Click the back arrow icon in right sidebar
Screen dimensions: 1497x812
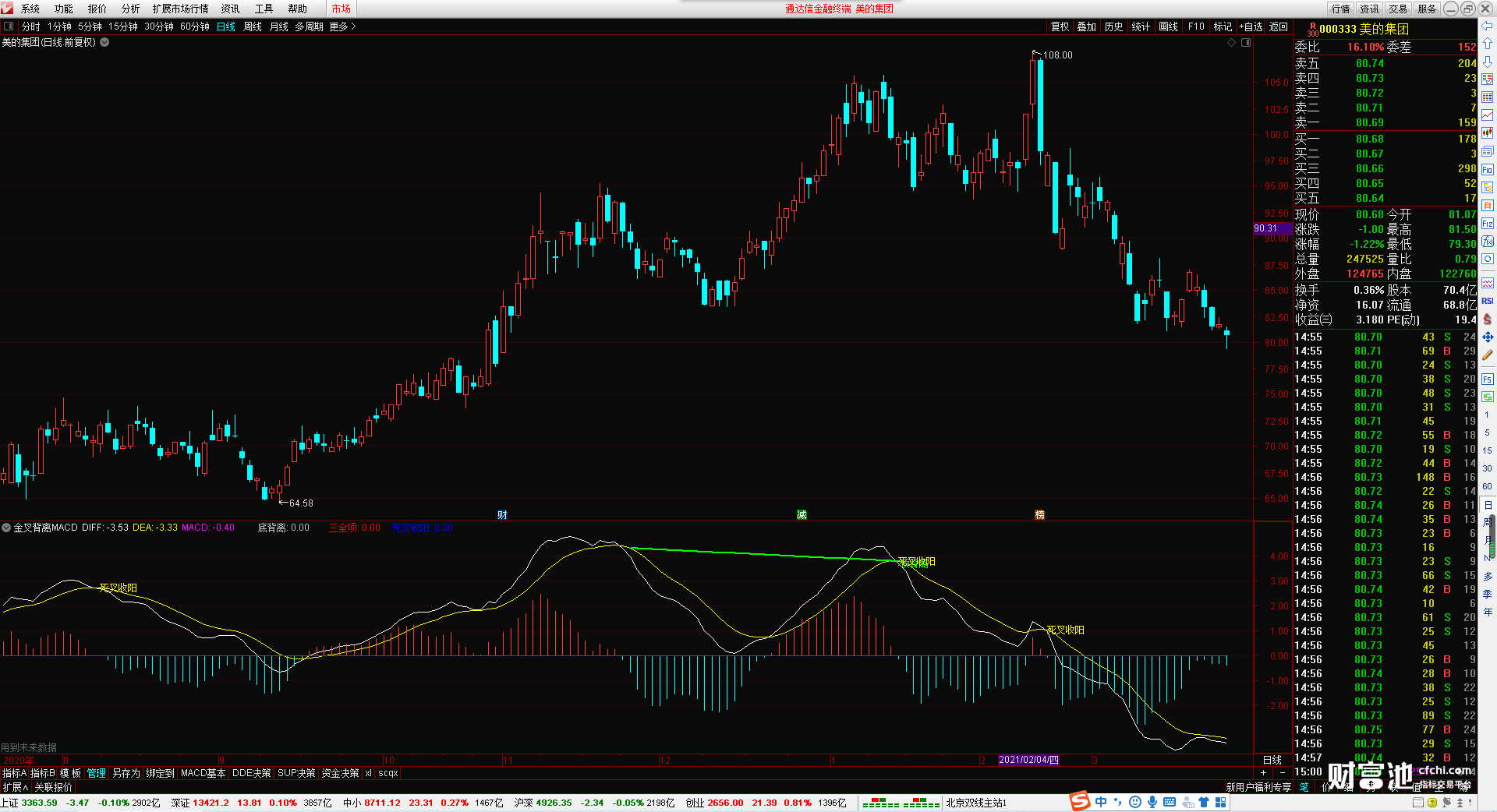pos(1488,26)
